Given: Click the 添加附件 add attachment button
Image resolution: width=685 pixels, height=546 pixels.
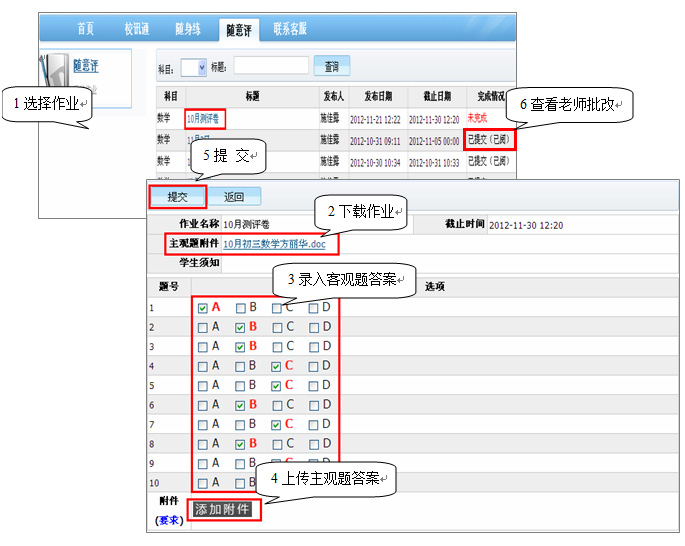Looking at the screenshot, I should pyautogui.click(x=223, y=509).
